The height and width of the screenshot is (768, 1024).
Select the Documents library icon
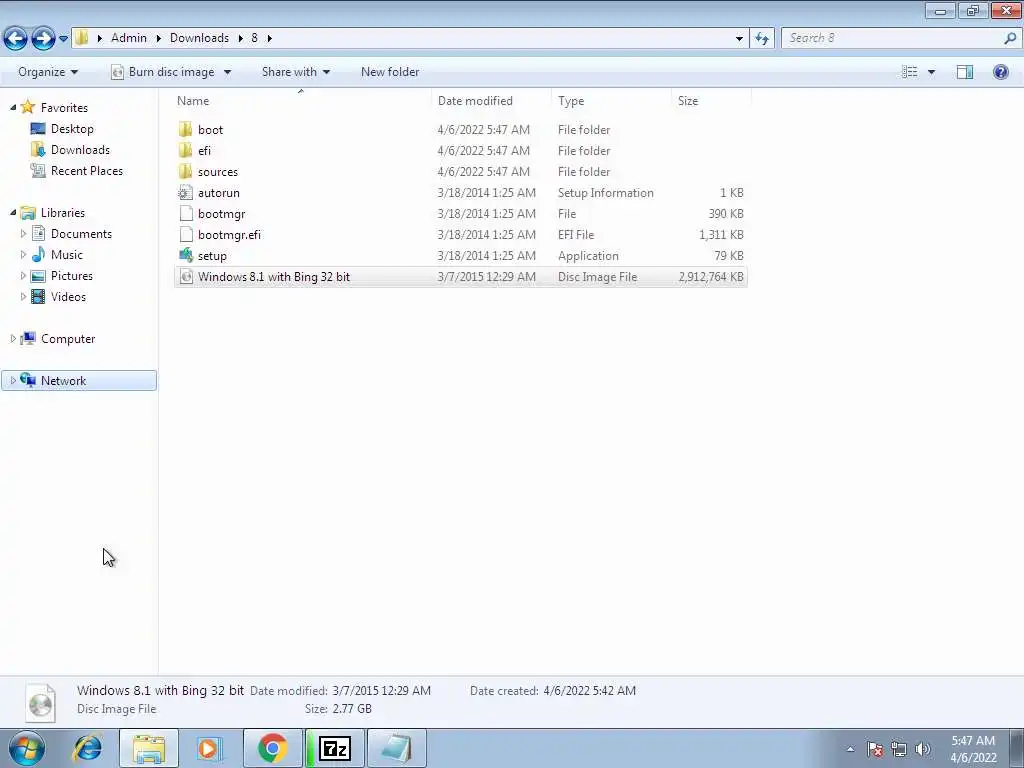pos(39,233)
